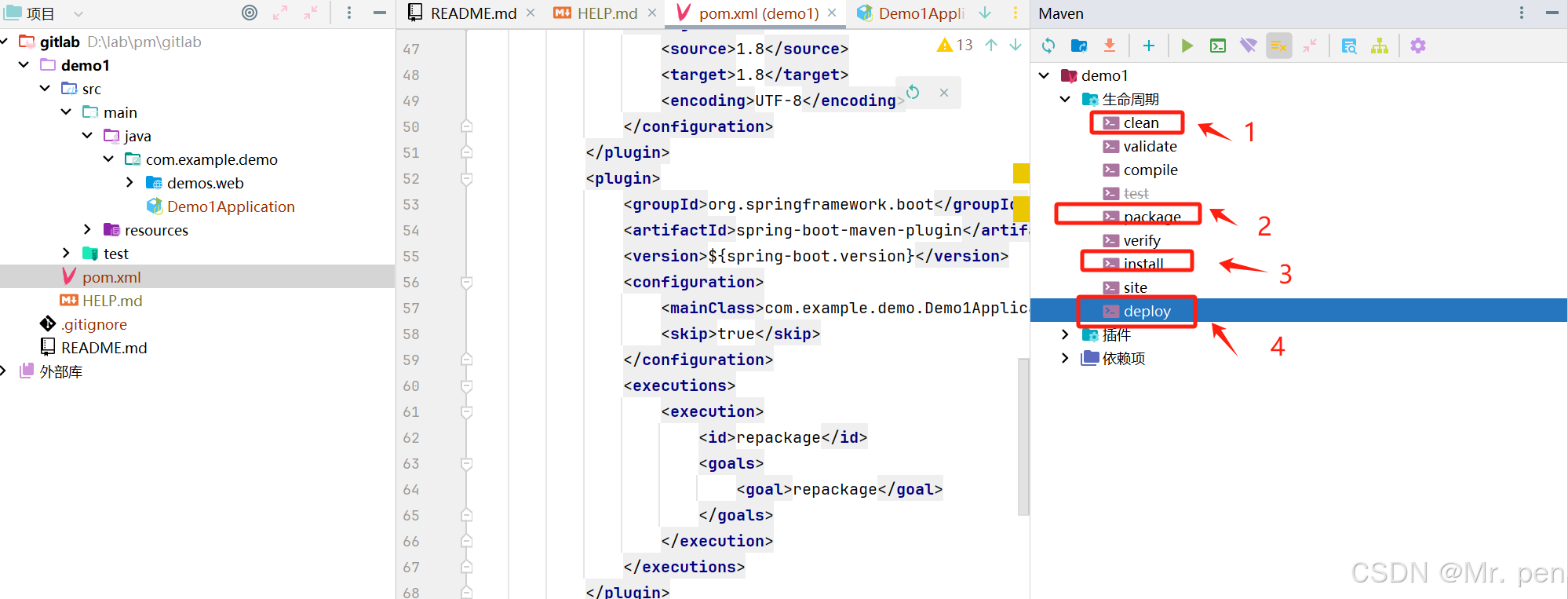Go to next highlighted problem

1016,45
